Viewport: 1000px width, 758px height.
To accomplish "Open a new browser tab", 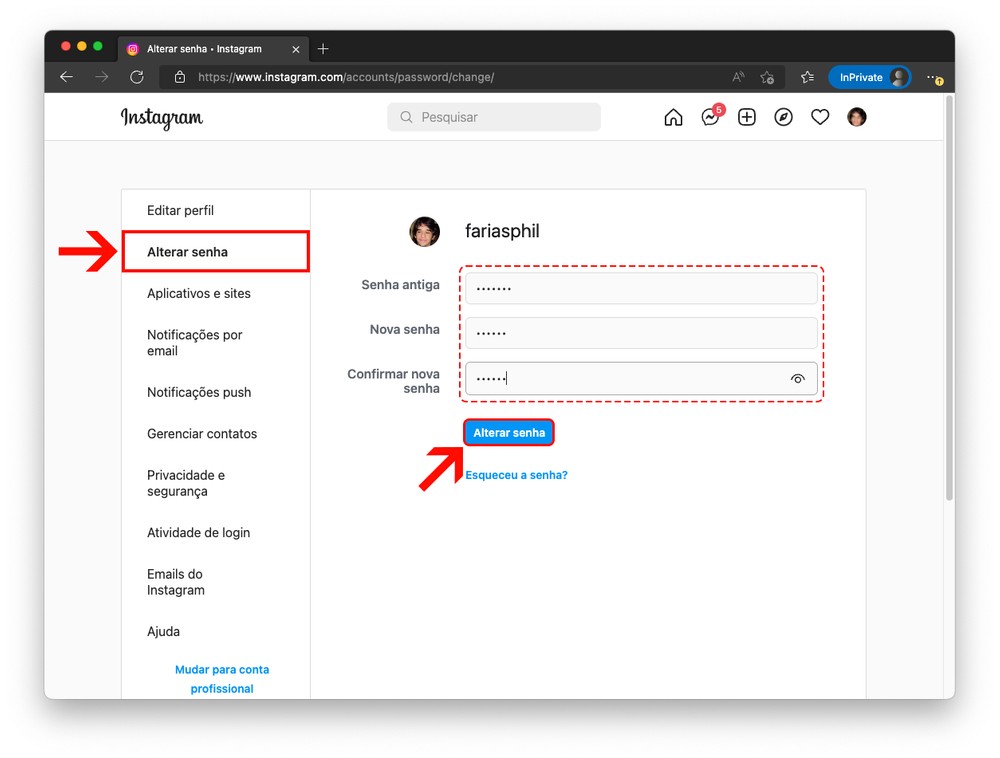I will pyautogui.click(x=323, y=49).
